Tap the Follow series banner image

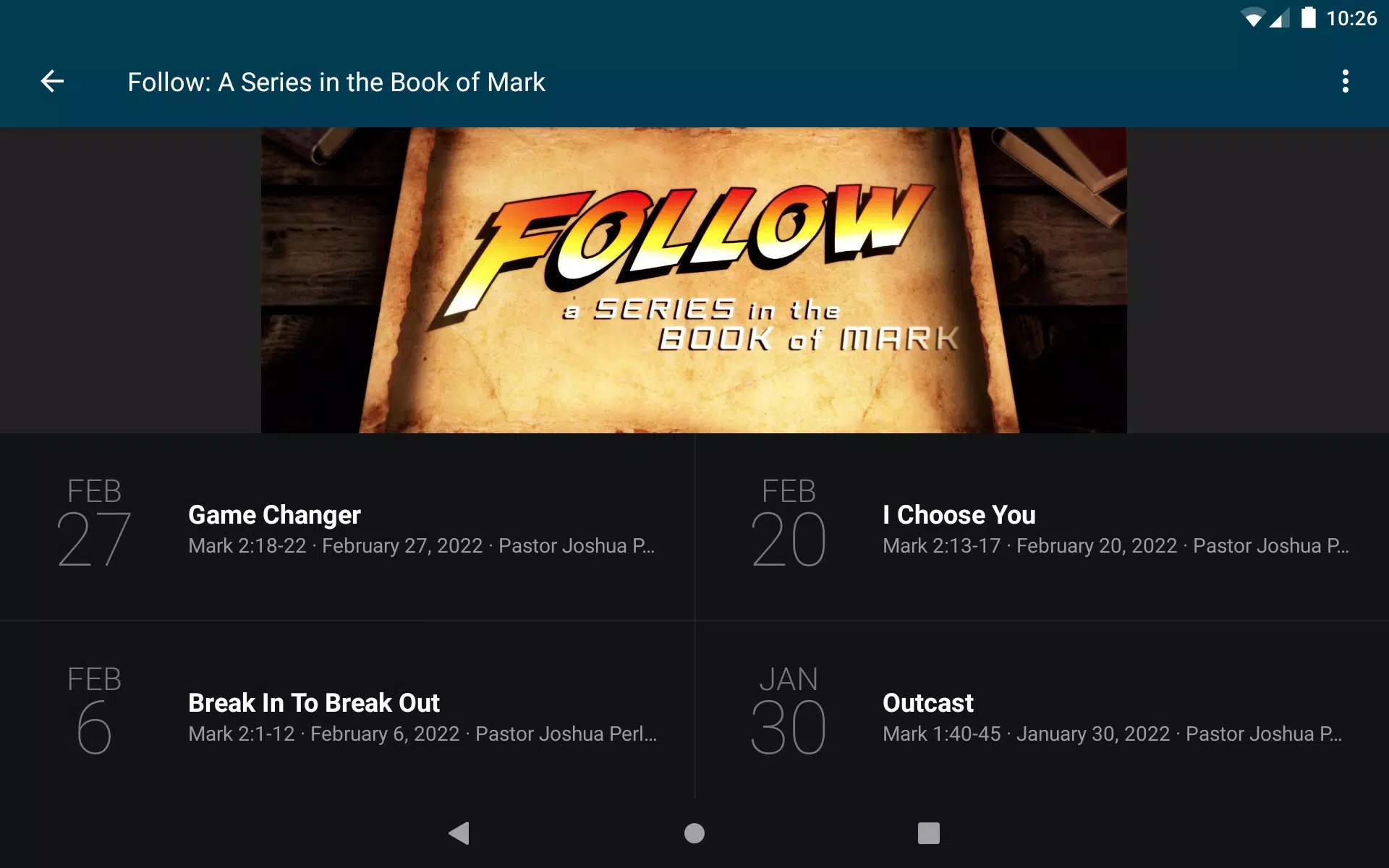[694, 280]
